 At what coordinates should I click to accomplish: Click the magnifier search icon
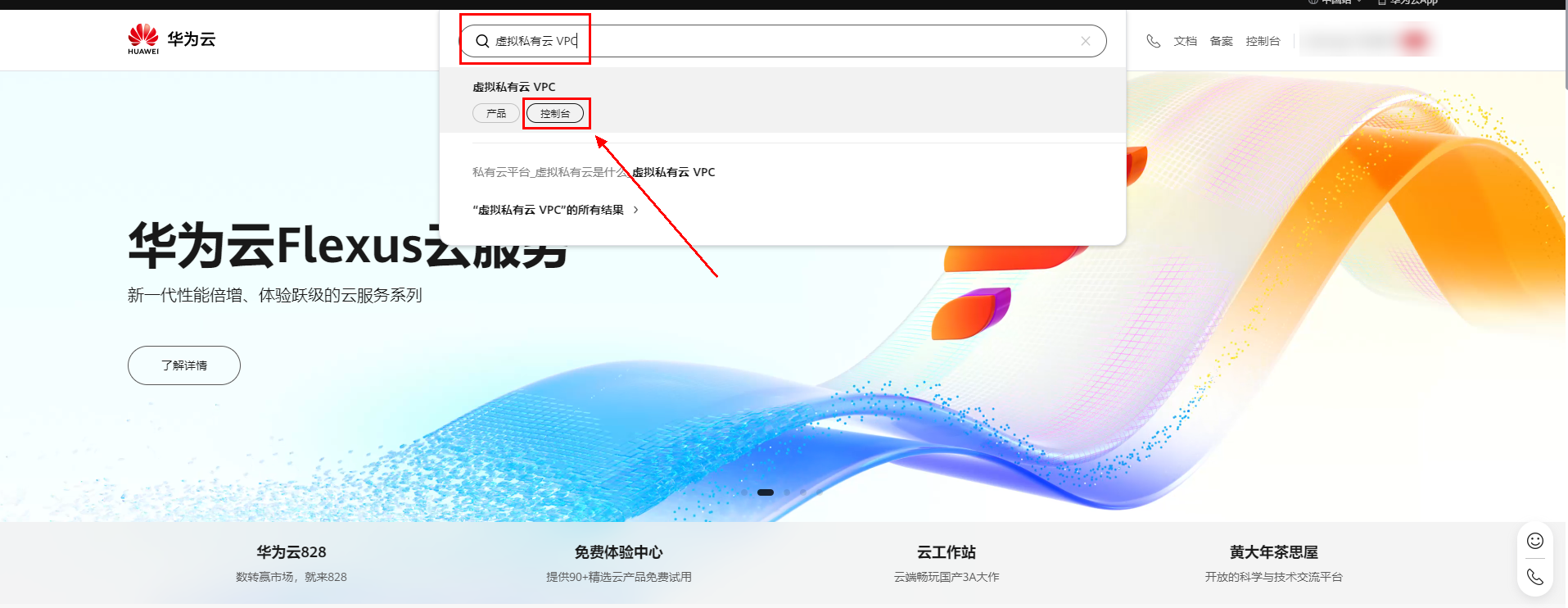(x=482, y=41)
